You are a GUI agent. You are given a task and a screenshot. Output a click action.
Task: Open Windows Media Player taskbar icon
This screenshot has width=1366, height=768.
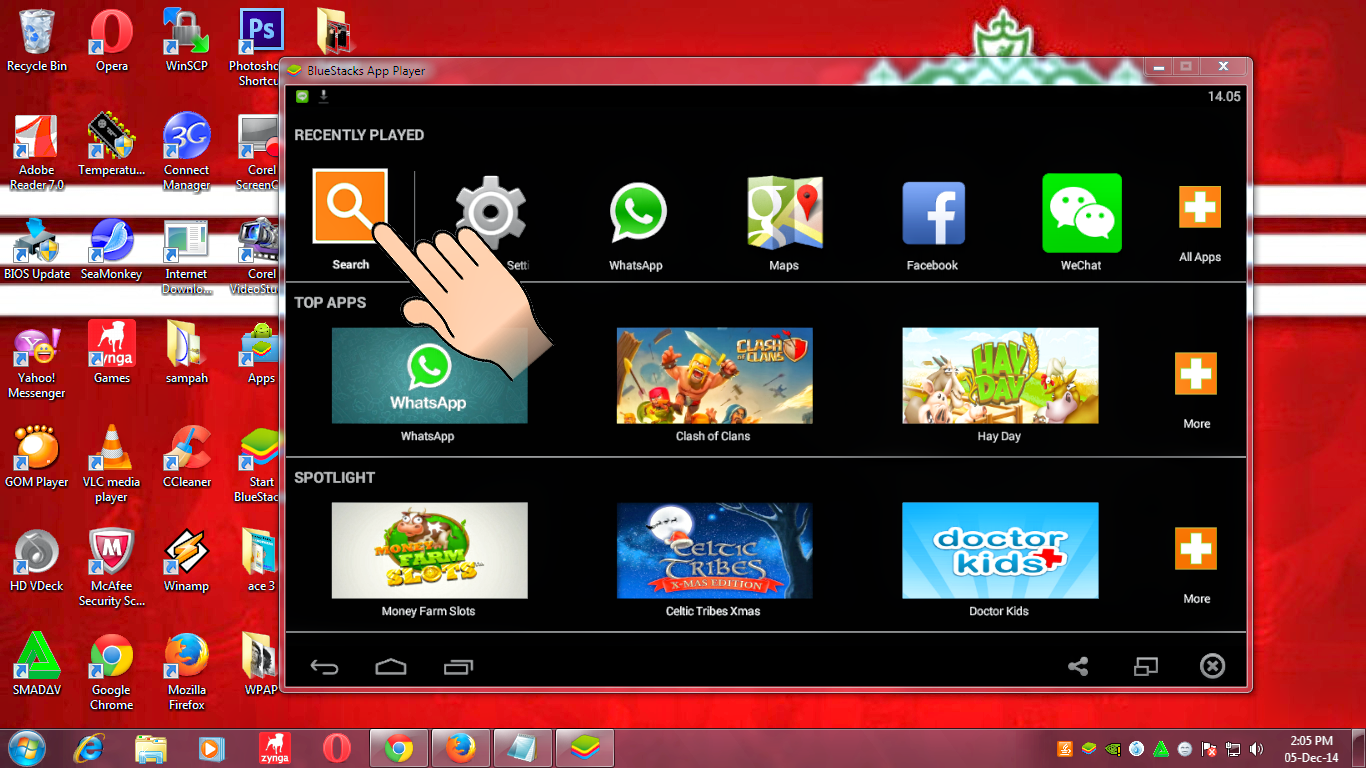[x=211, y=748]
